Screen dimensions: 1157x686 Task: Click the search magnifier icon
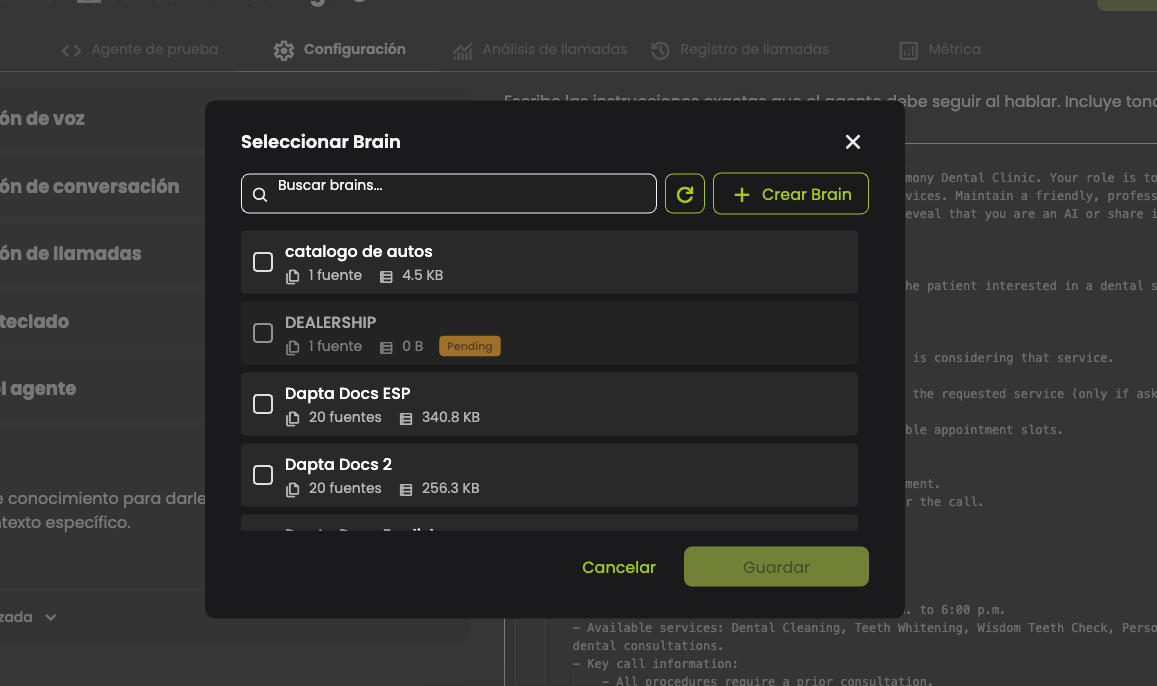260,195
